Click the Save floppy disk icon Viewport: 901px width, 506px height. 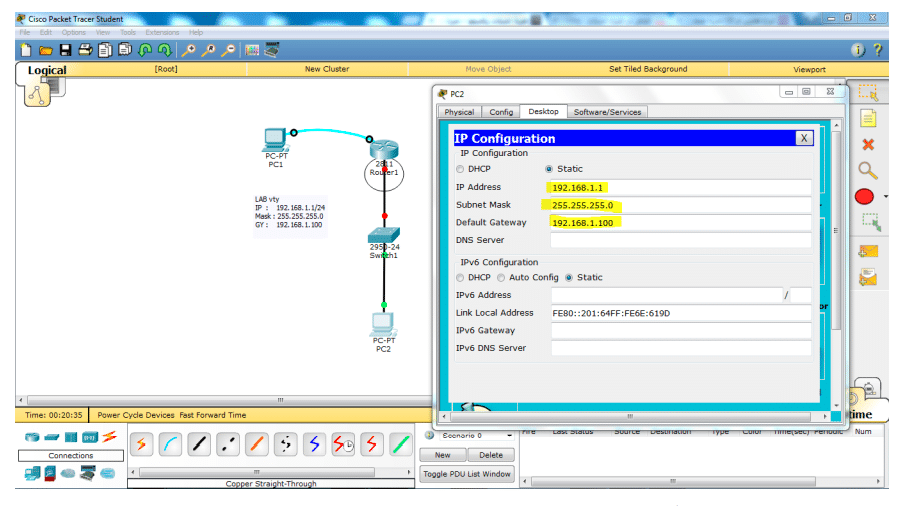tap(66, 50)
